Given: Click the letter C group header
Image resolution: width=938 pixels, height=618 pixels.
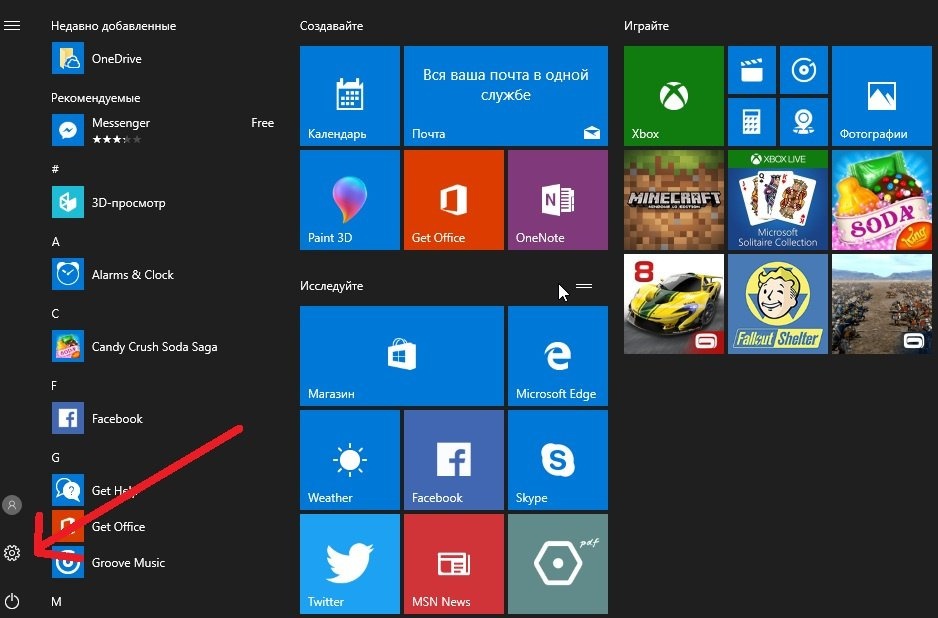Looking at the screenshot, I should pyautogui.click(x=56, y=314).
